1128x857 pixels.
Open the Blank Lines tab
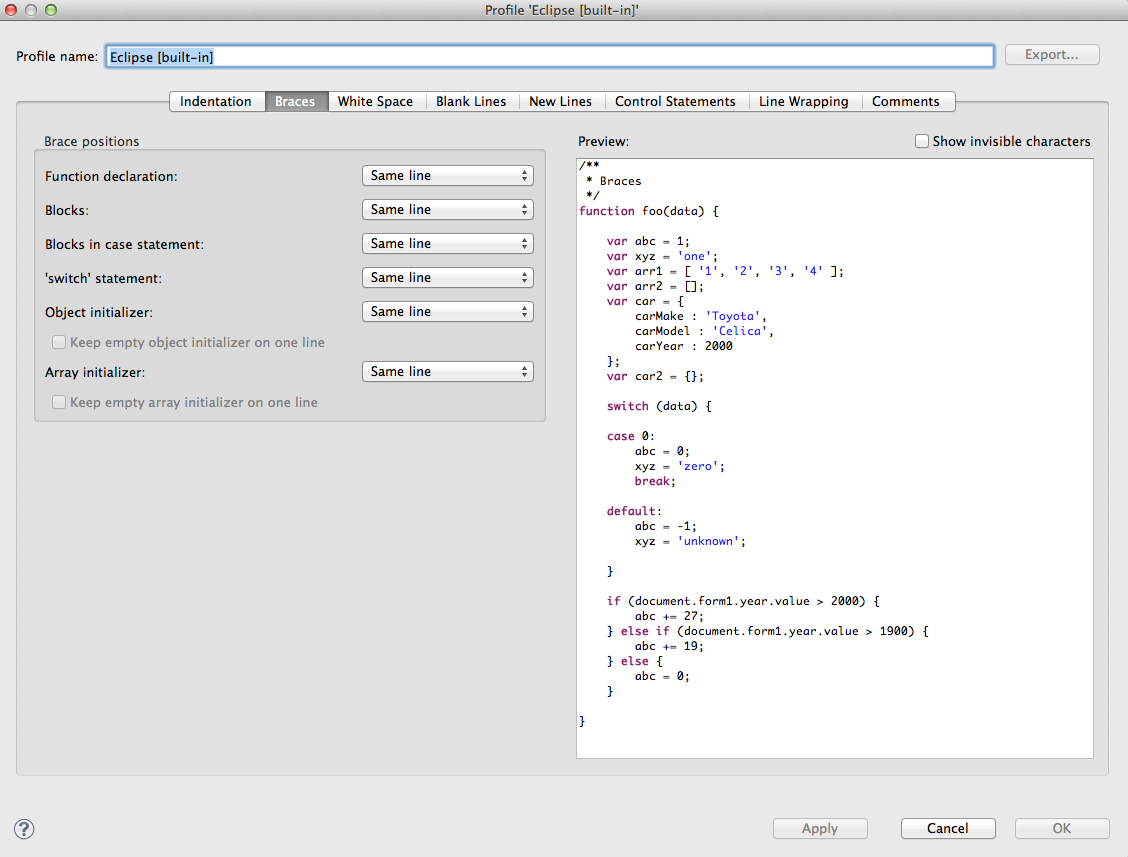coord(471,102)
